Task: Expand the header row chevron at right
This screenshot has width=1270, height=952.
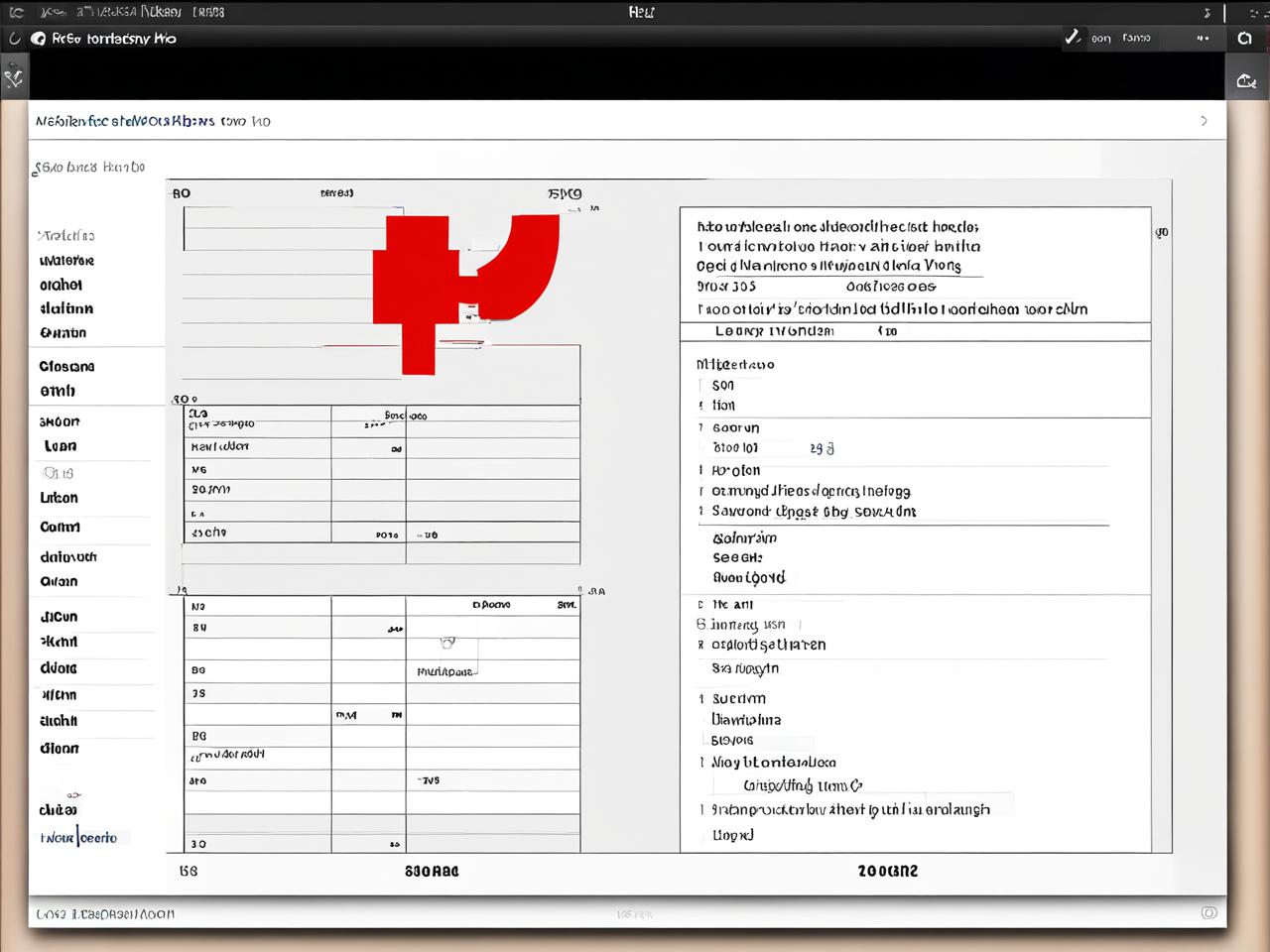Action: click(x=1205, y=121)
